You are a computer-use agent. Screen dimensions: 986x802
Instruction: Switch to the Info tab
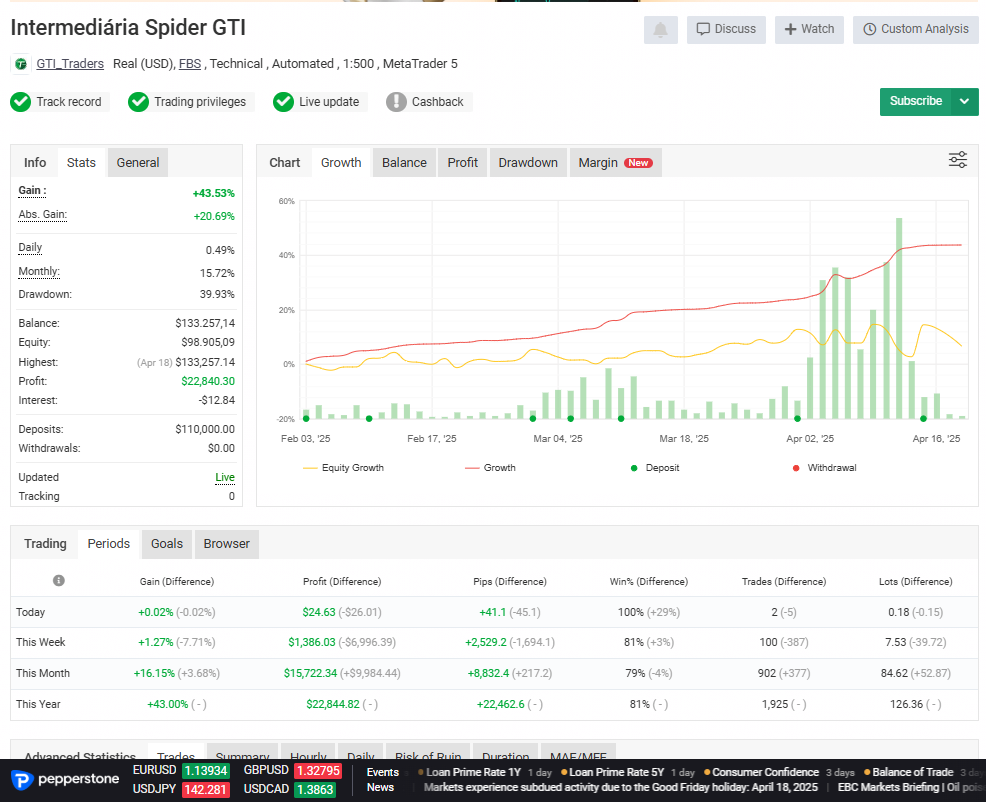tap(35, 162)
